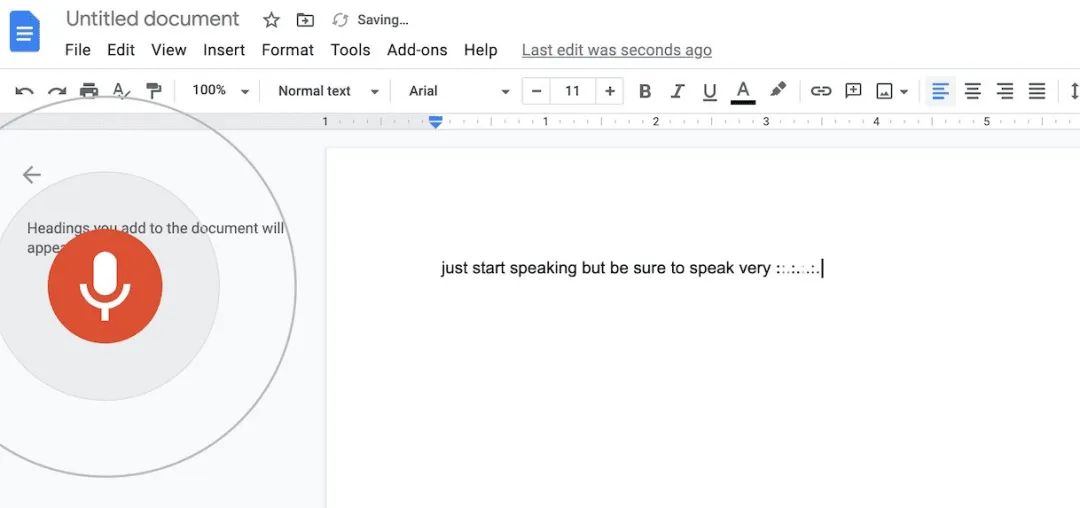Screen dimensions: 1080x508
Task: Toggle the red microphone voice typing button
Action: coord(105,286)
